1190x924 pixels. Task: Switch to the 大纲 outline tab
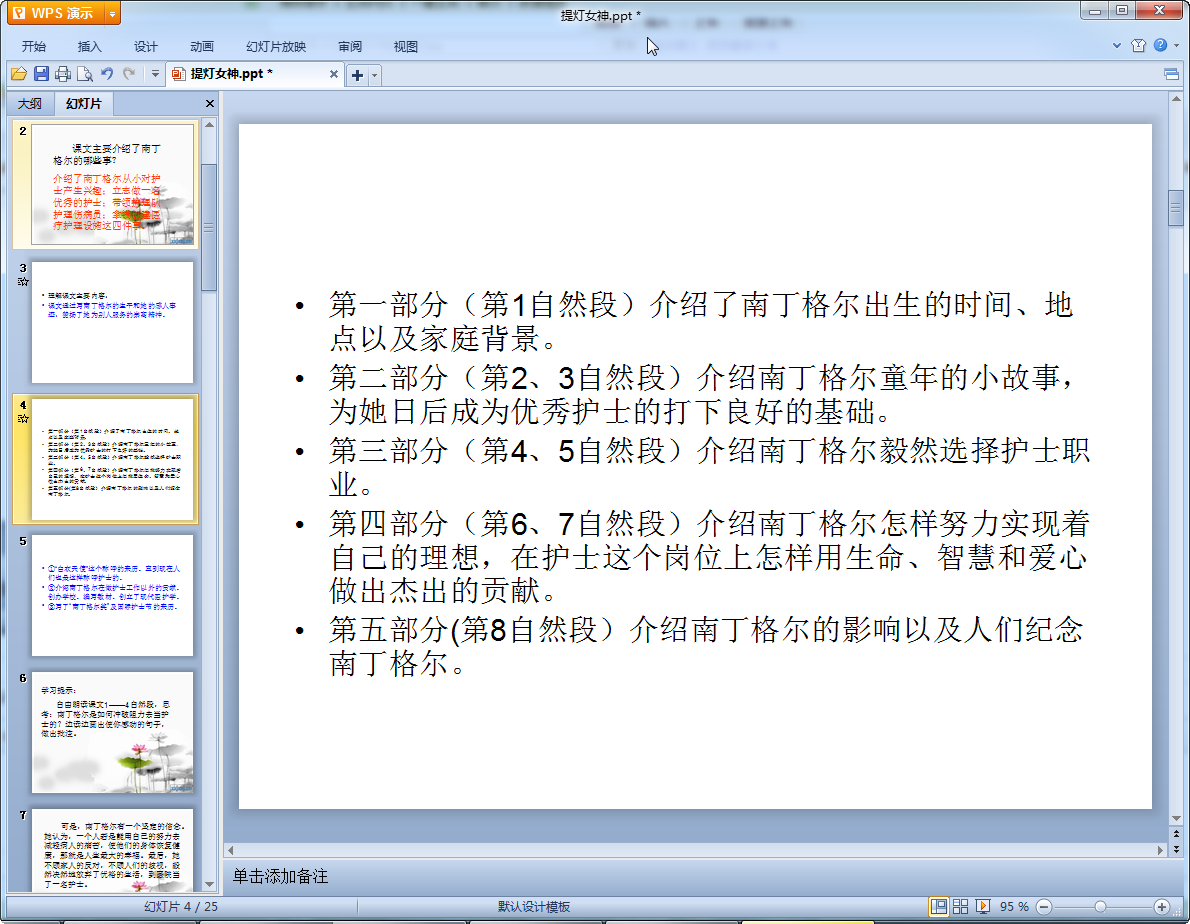click(x=30, y=104)
